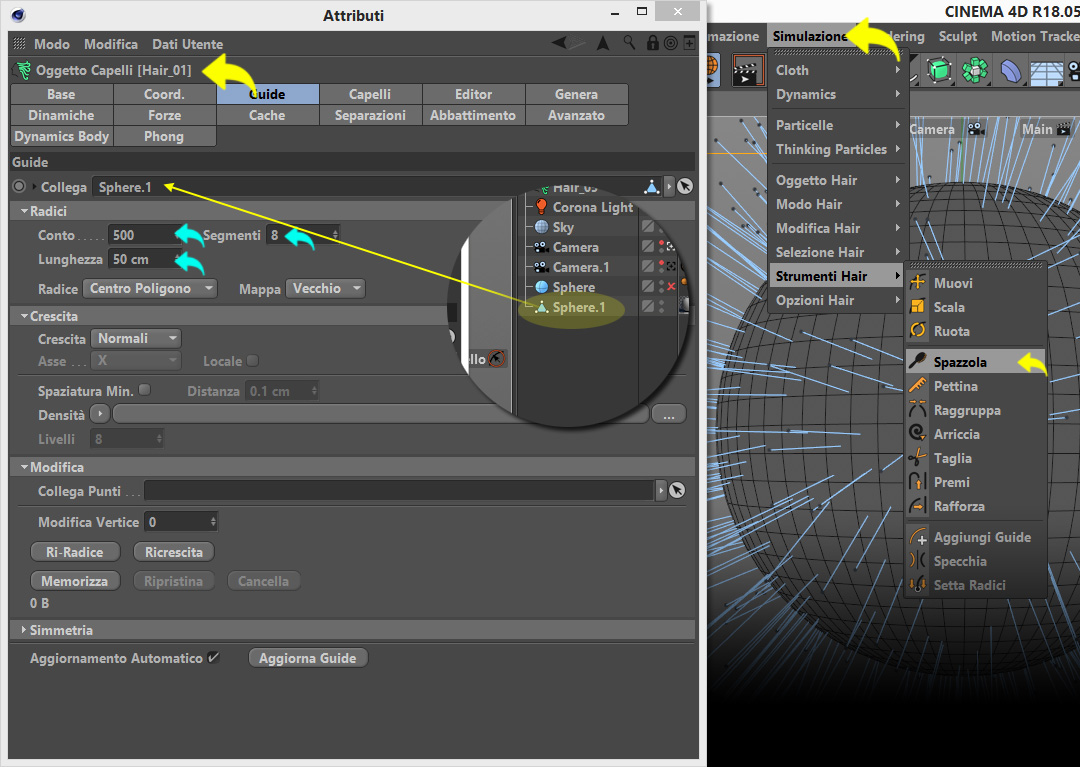Viewport: 1080px width, 767px height.
Task: Open the Motion Tracker menu
Action: pyautogui.click(x=1035, y=36)
